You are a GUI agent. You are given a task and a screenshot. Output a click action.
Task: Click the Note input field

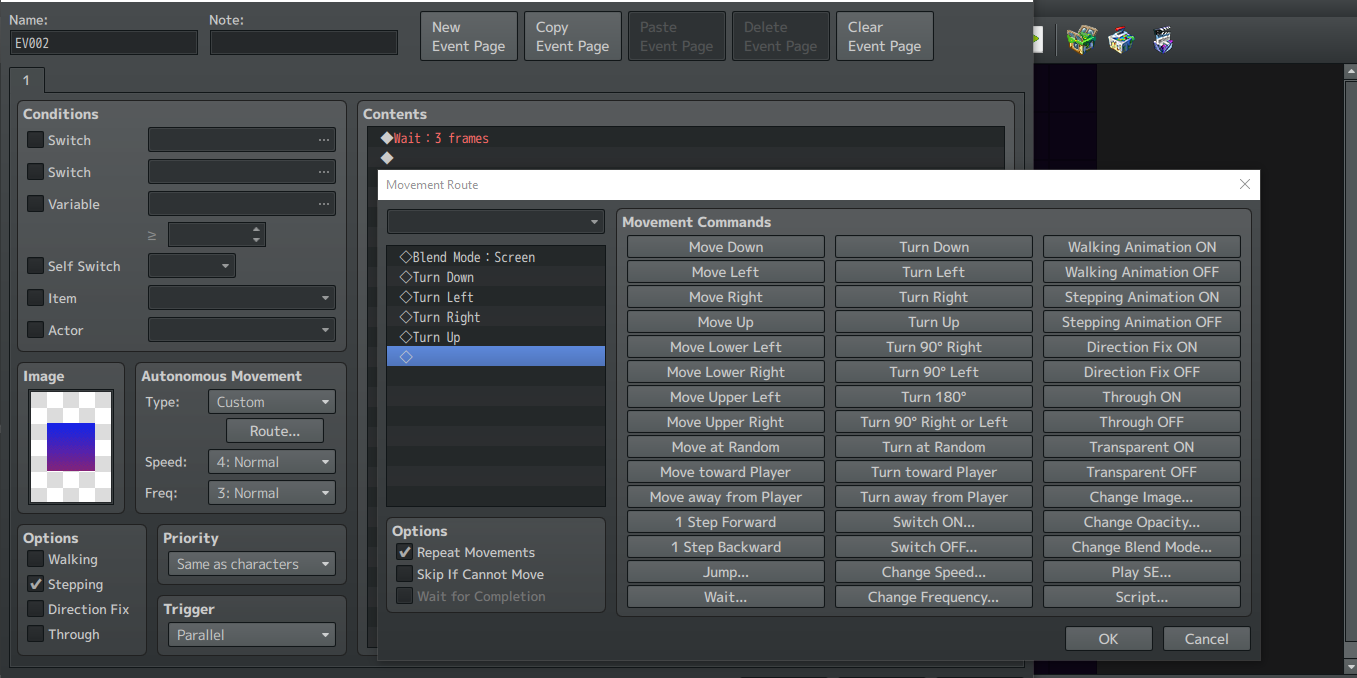coord(304,42)
